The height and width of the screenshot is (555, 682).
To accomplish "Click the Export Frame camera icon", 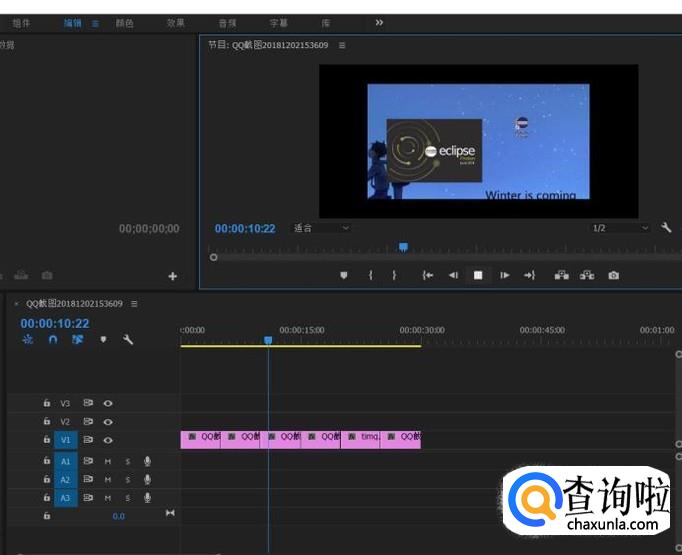I will [x=613, y=275].
